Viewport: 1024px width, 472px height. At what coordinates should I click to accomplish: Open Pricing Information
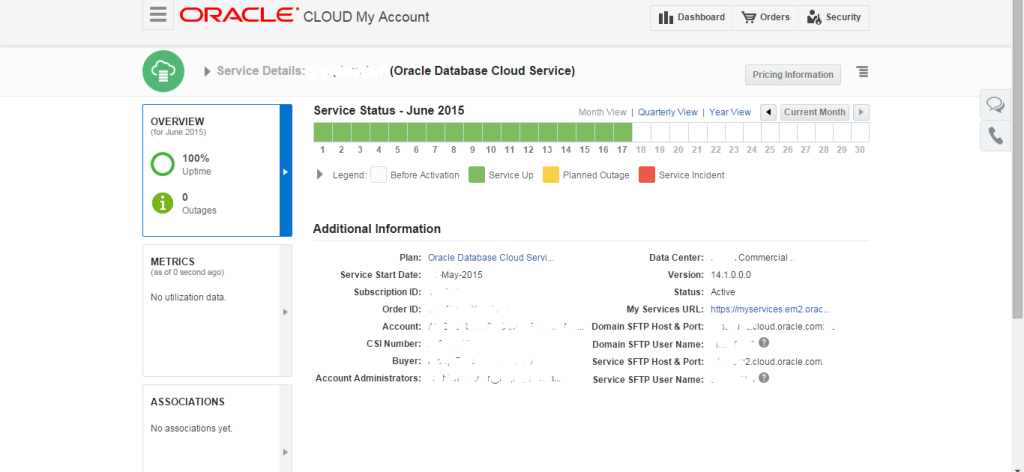click(793, 74)
